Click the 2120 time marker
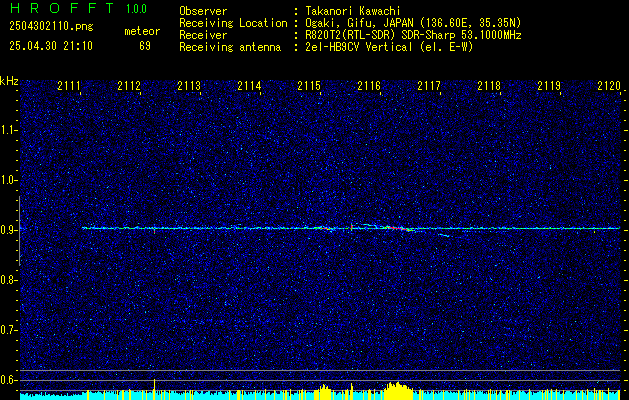 [x=609, y=85]
